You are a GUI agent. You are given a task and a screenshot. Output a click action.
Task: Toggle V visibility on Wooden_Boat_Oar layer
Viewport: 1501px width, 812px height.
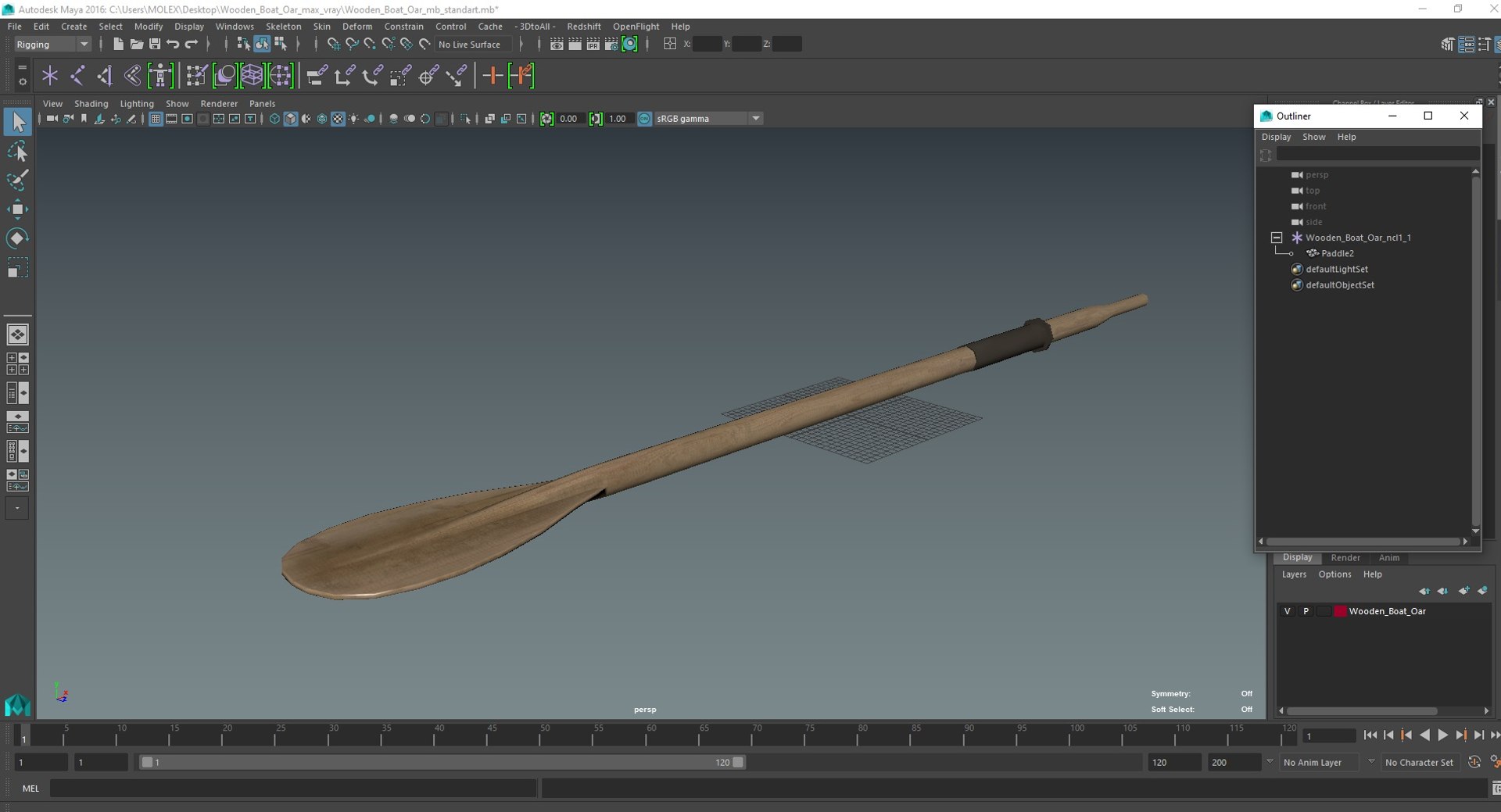pyautogui.click(x=1288, y=611)
